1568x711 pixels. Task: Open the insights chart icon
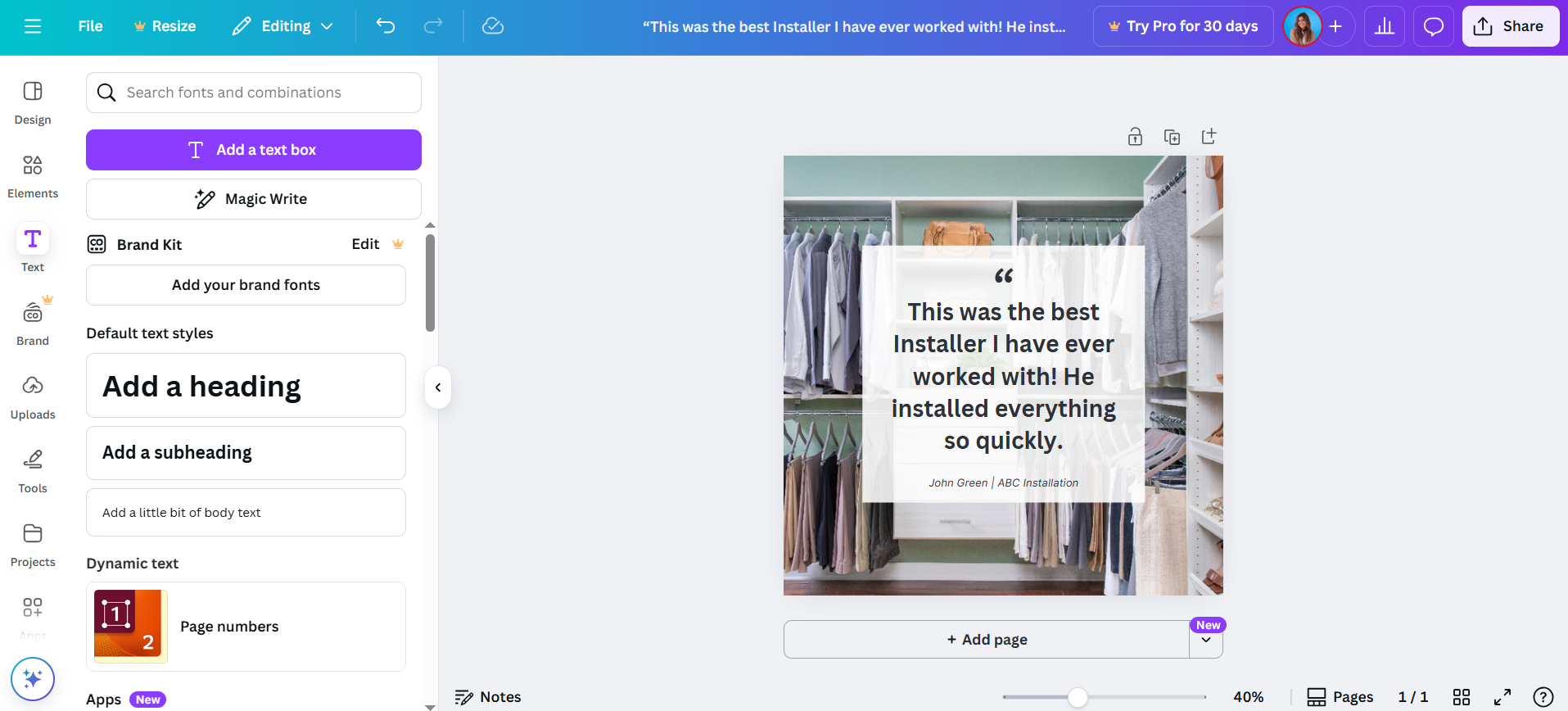pyautogui.click(x=1385, y=26)
